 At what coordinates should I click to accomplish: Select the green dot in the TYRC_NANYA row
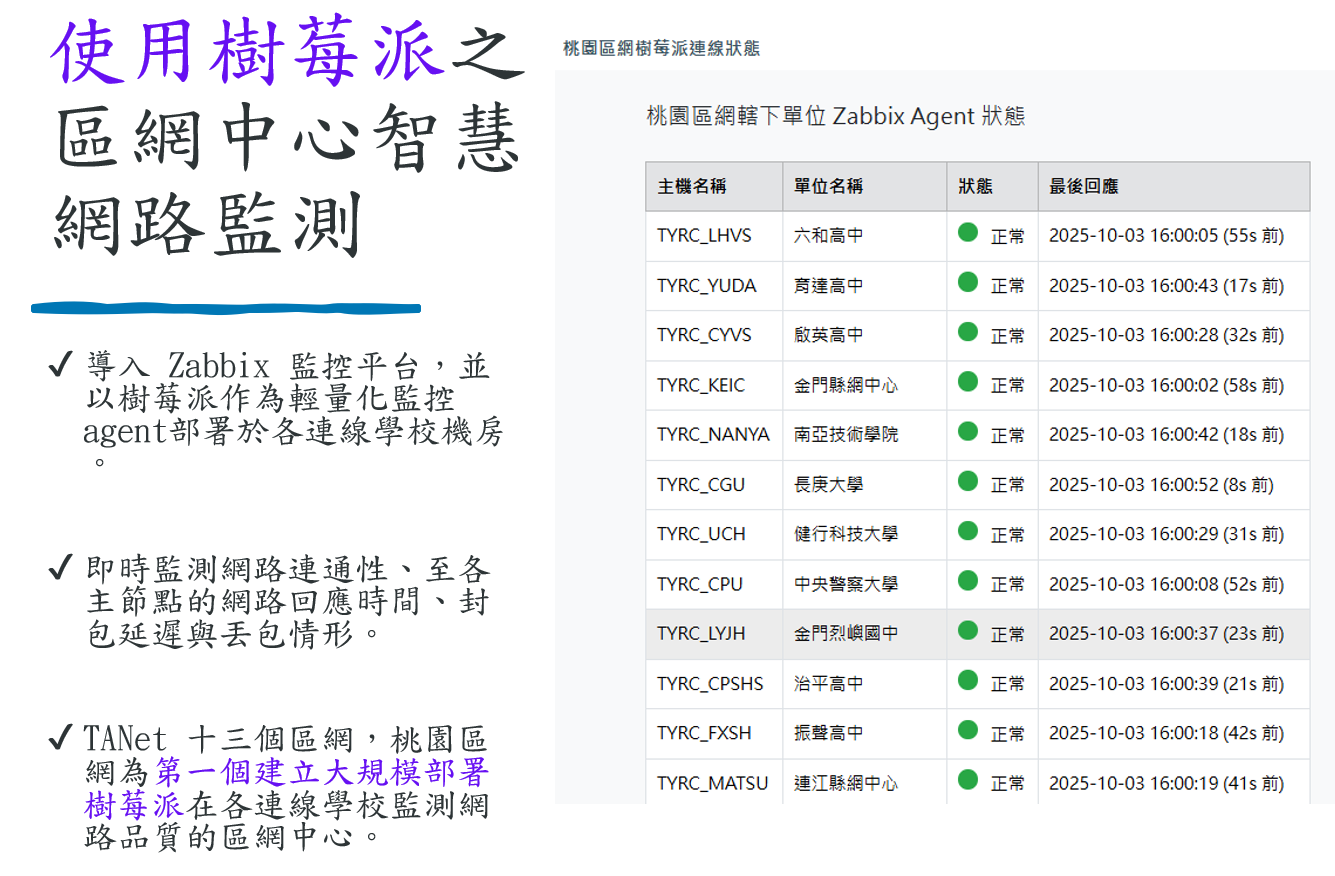coord(967,432)
